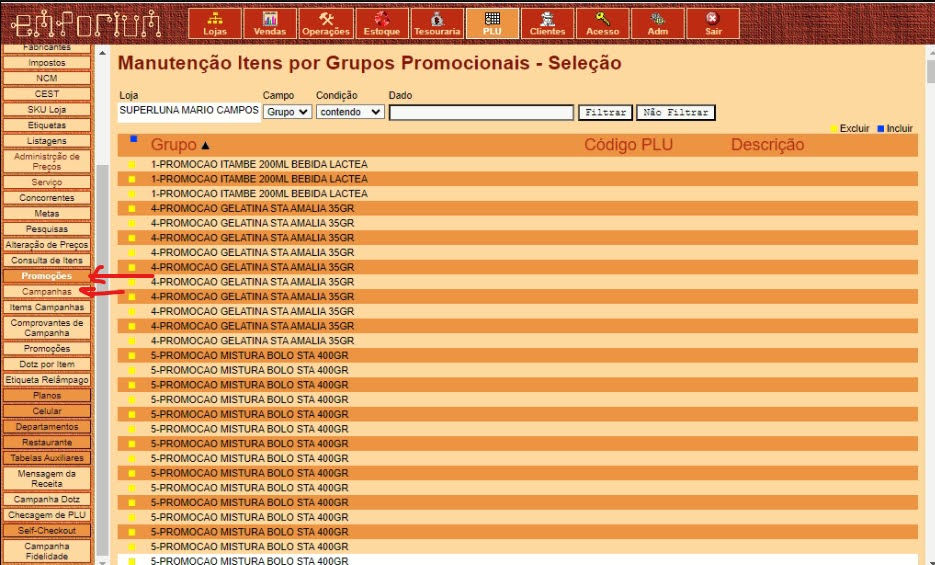The height and width of the screenshot is (565, 935).
Task: Open Self-Checkout in the side menu
Action: click(47, 530)
